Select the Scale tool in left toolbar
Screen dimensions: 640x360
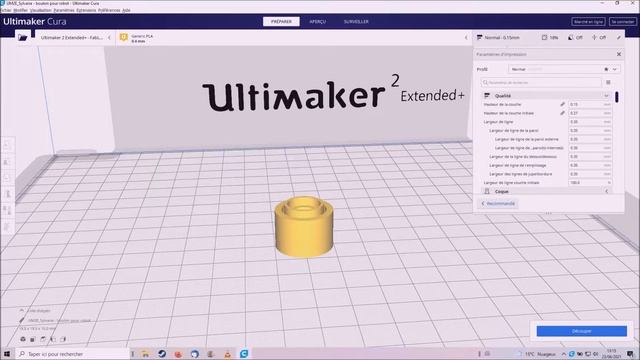click(x=7, y=162)
